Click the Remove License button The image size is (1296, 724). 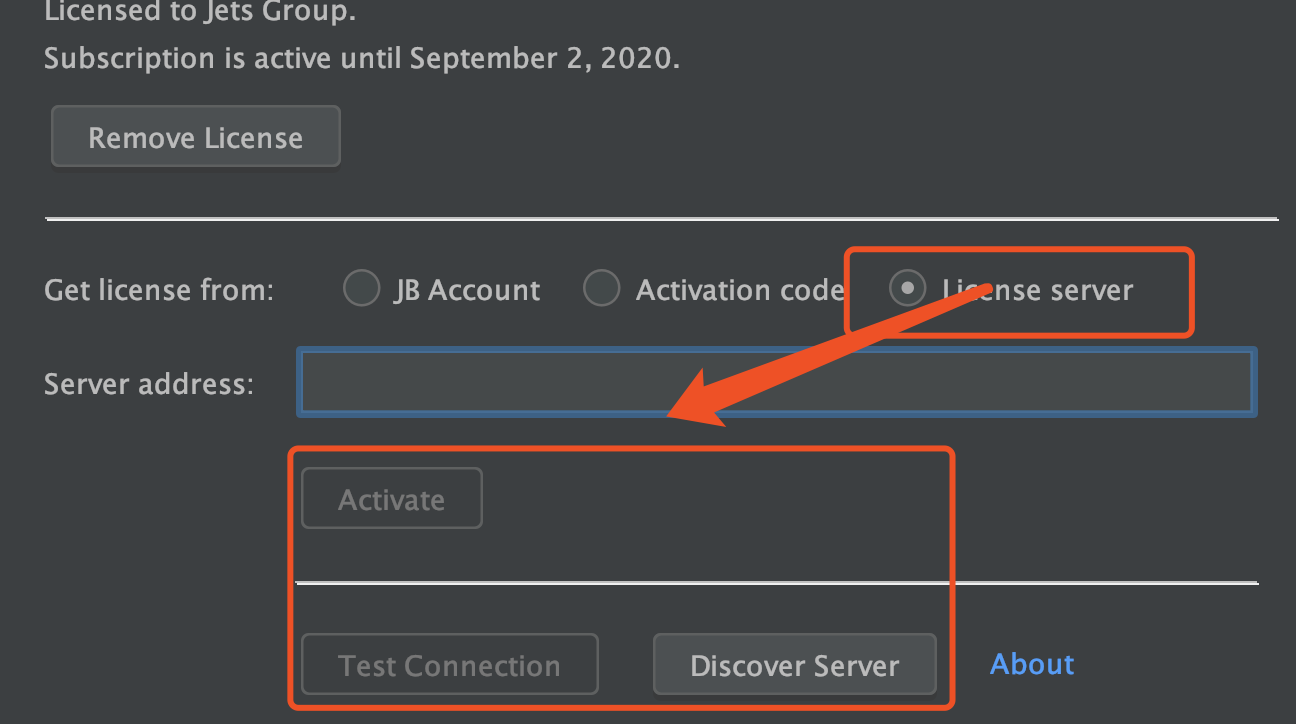tap(196, 137)
